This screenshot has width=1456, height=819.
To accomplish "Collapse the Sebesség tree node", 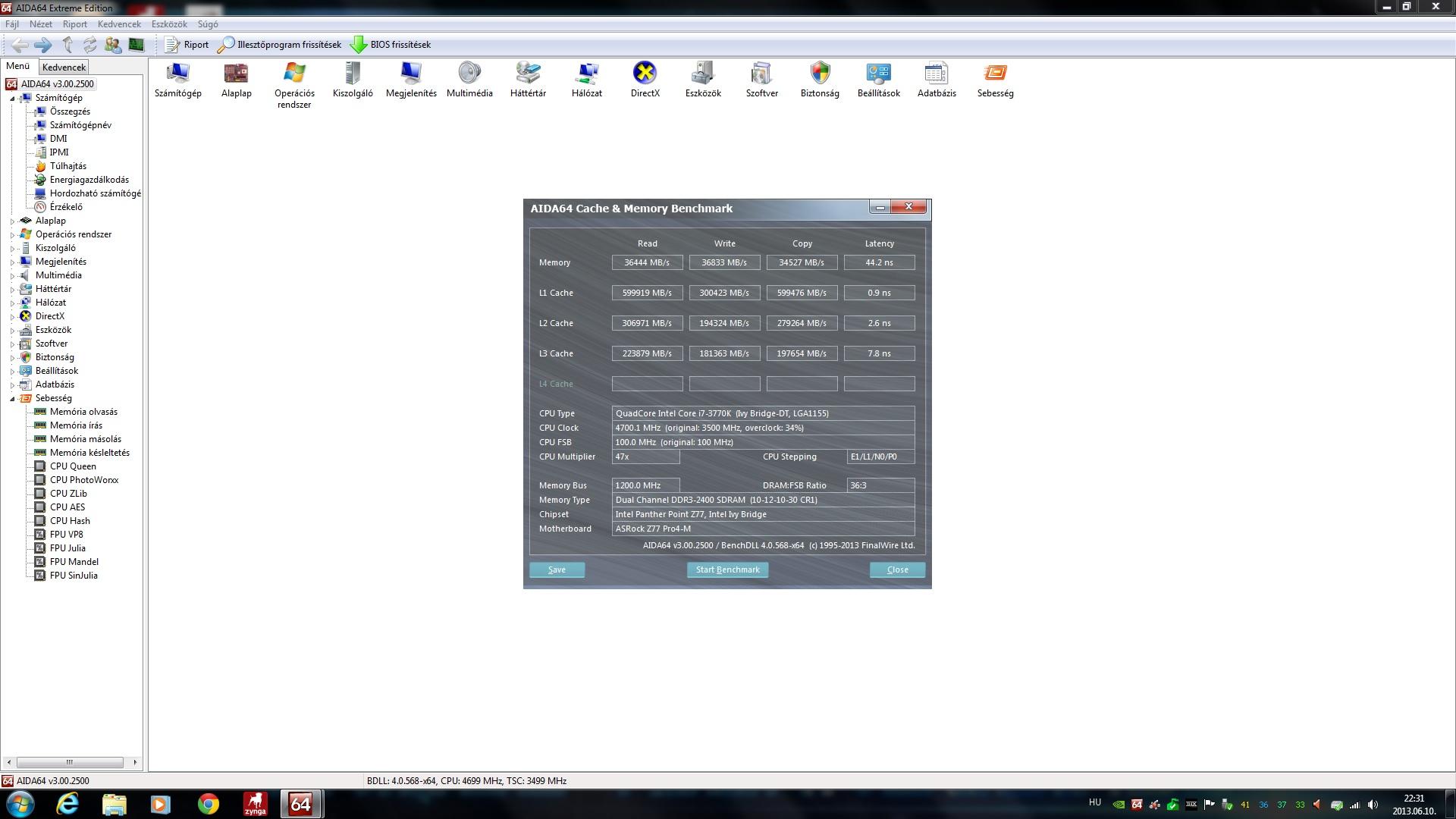I will (12, 398).
